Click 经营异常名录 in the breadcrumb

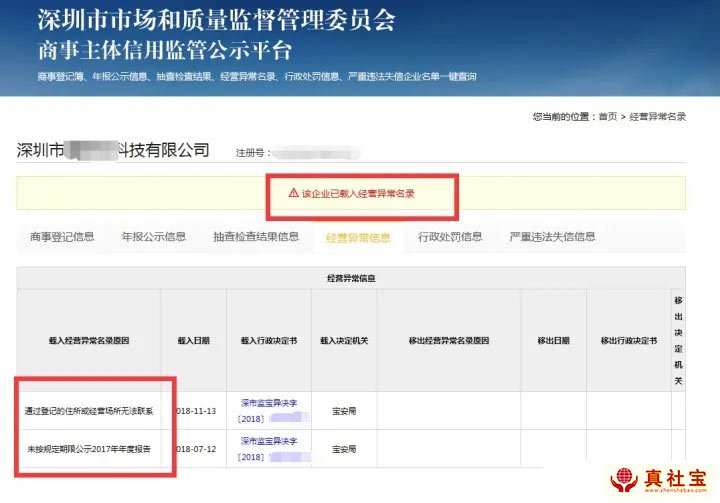pyautogui.click(x=656, y=117)
